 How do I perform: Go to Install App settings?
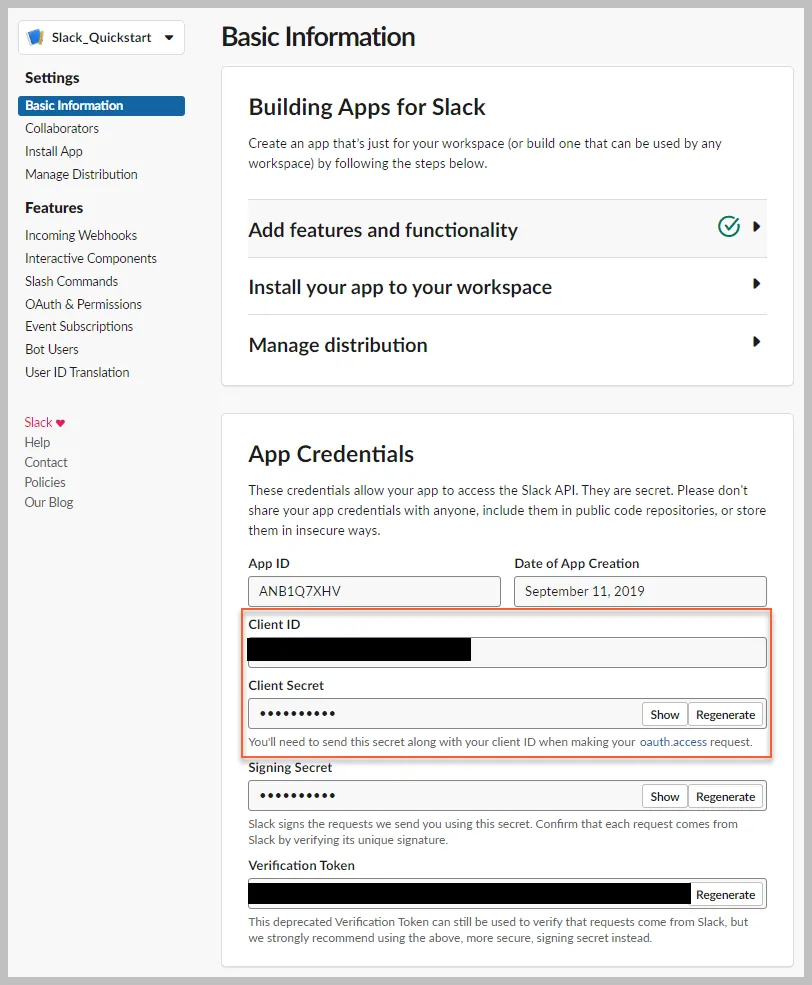point(54,151)
